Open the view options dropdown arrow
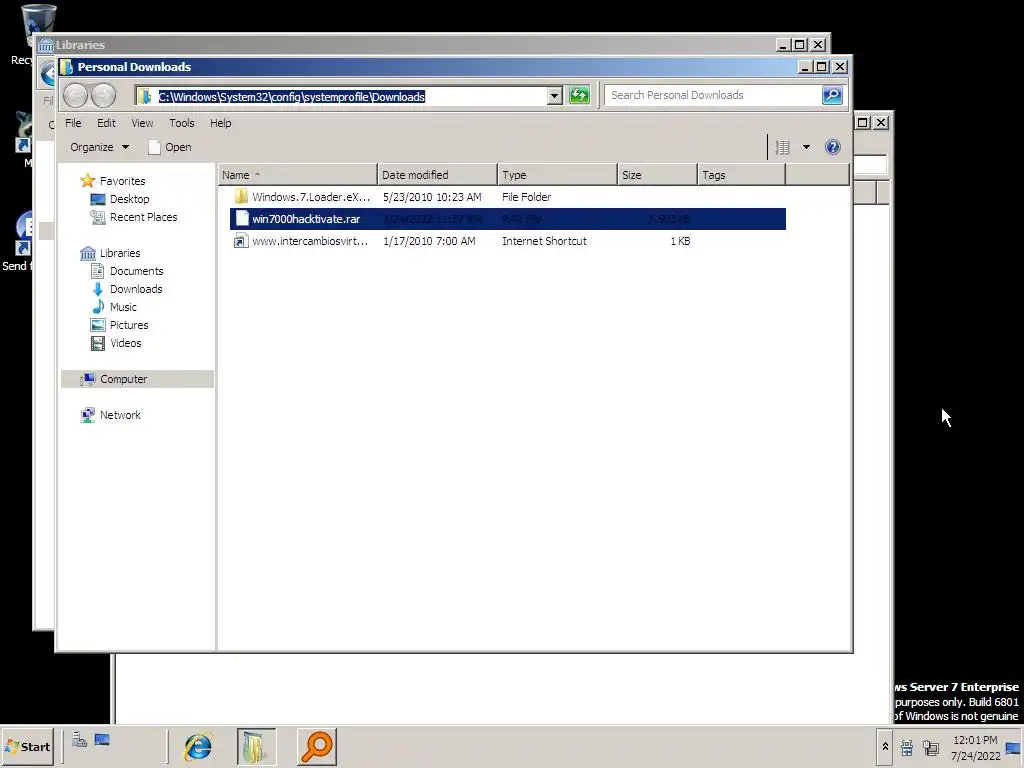 click(806, 147)
